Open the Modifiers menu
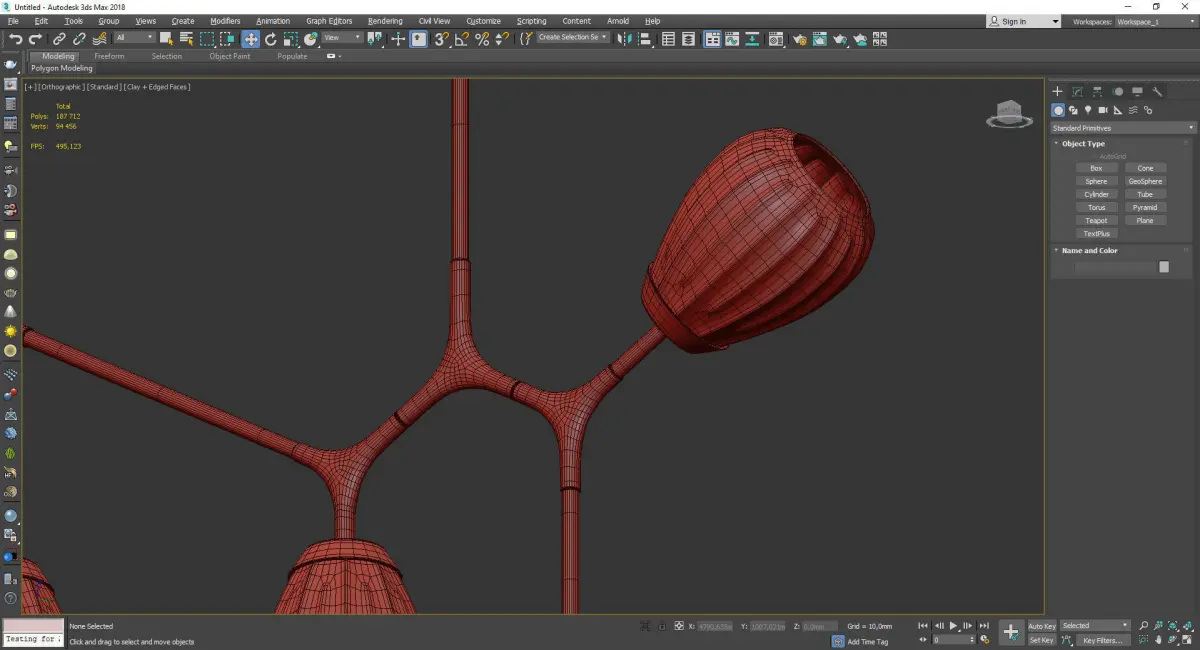This screenshot has height=650, width=1200. [x=225, y=21]
